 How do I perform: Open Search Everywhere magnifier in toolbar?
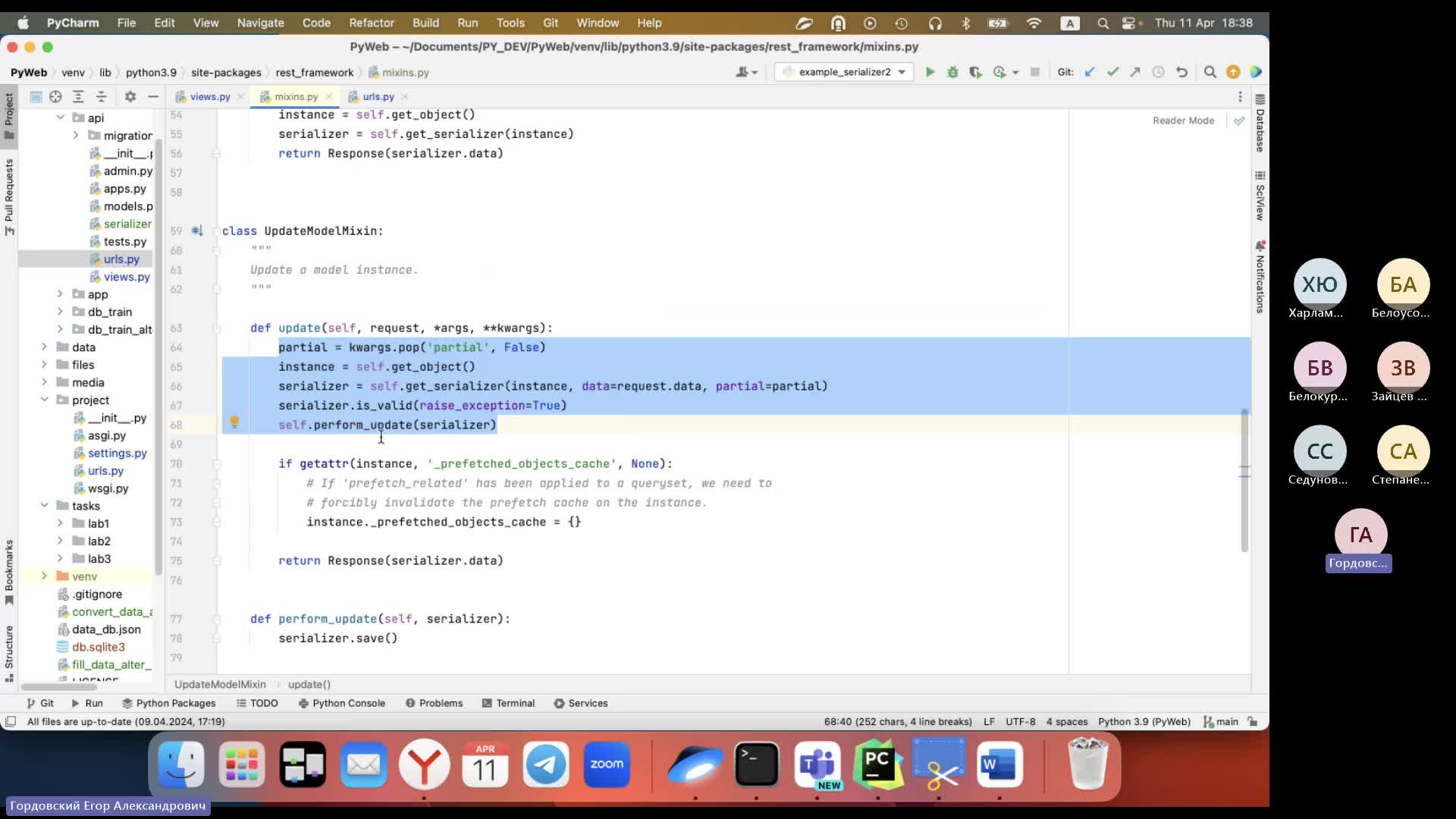click(x=1210, y=72)
